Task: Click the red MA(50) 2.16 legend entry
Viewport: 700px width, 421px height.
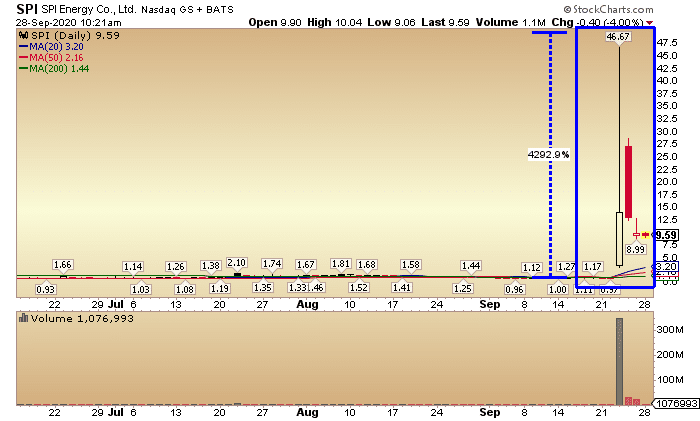Action: coord(51,58)
